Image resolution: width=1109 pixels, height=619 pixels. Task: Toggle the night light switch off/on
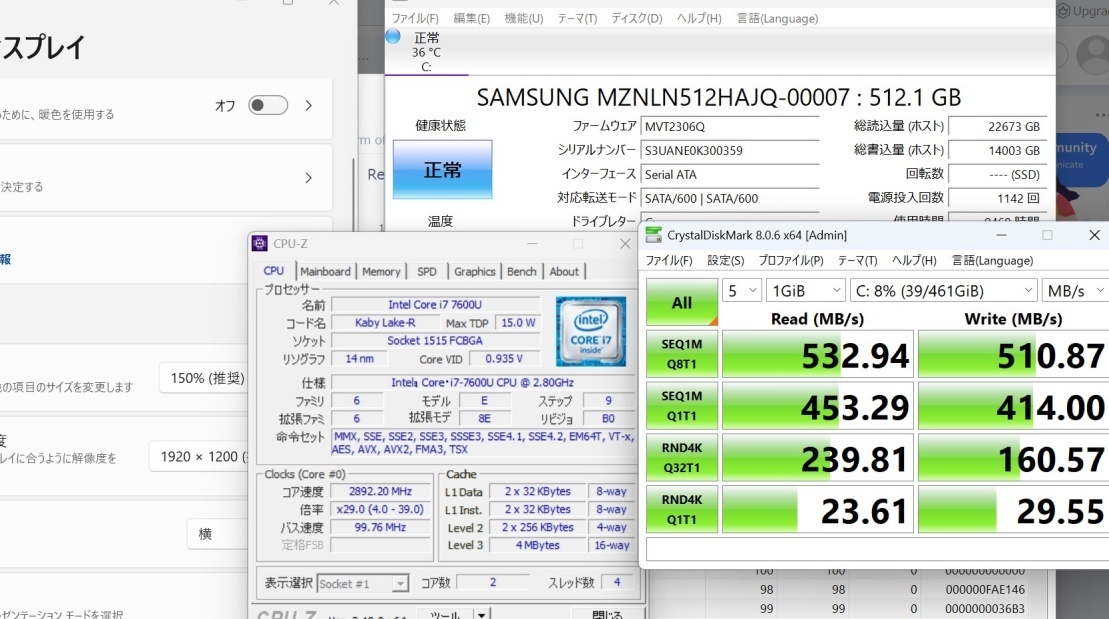coord(268,105)
